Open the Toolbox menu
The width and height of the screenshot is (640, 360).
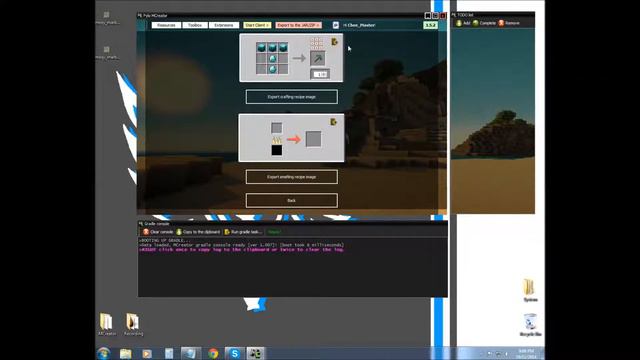click(x=195, y=25)
